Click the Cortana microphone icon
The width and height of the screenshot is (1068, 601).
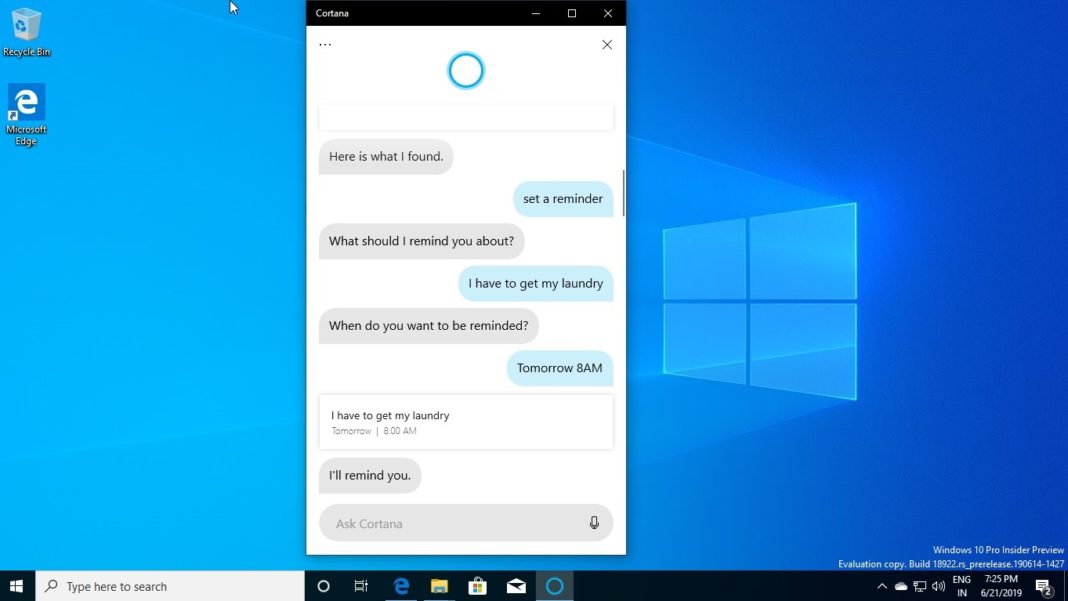click(x=594, y=523)
